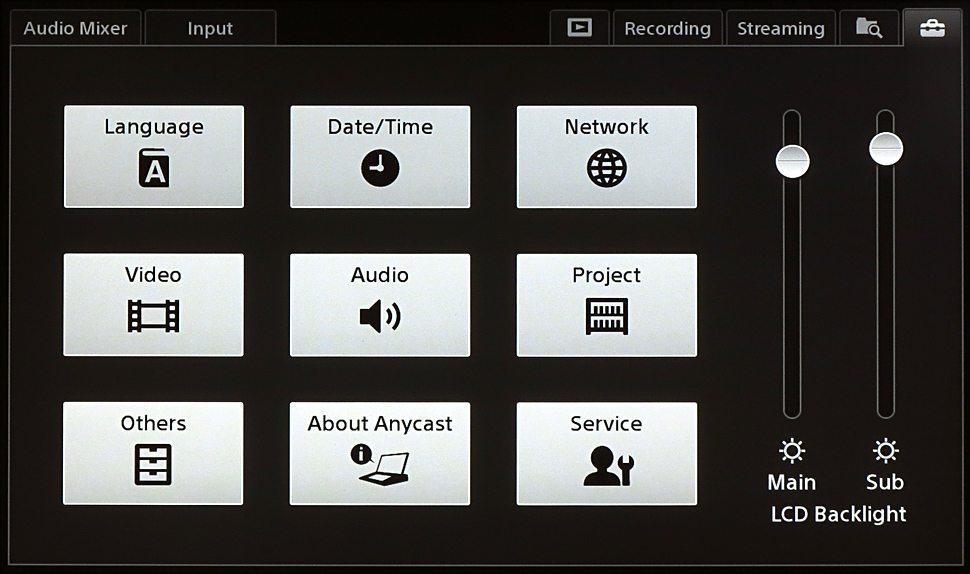Open the file search folder tab

point(868,28)
